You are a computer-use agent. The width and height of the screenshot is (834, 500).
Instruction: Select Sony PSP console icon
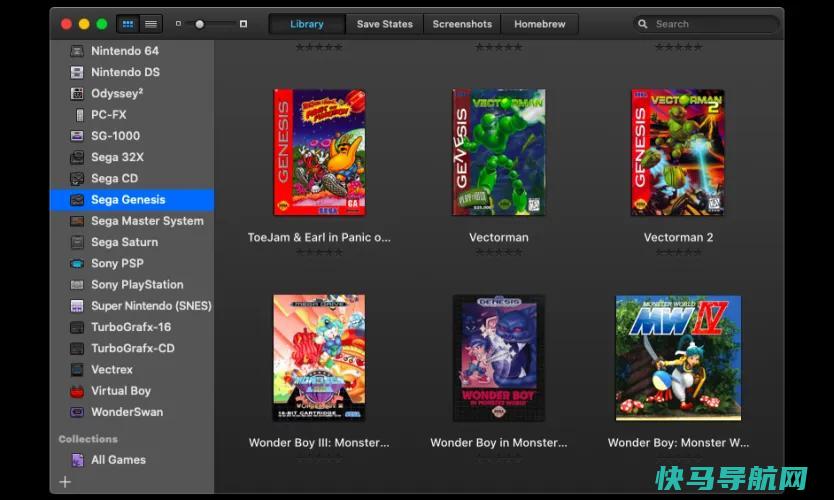(77, 264)
